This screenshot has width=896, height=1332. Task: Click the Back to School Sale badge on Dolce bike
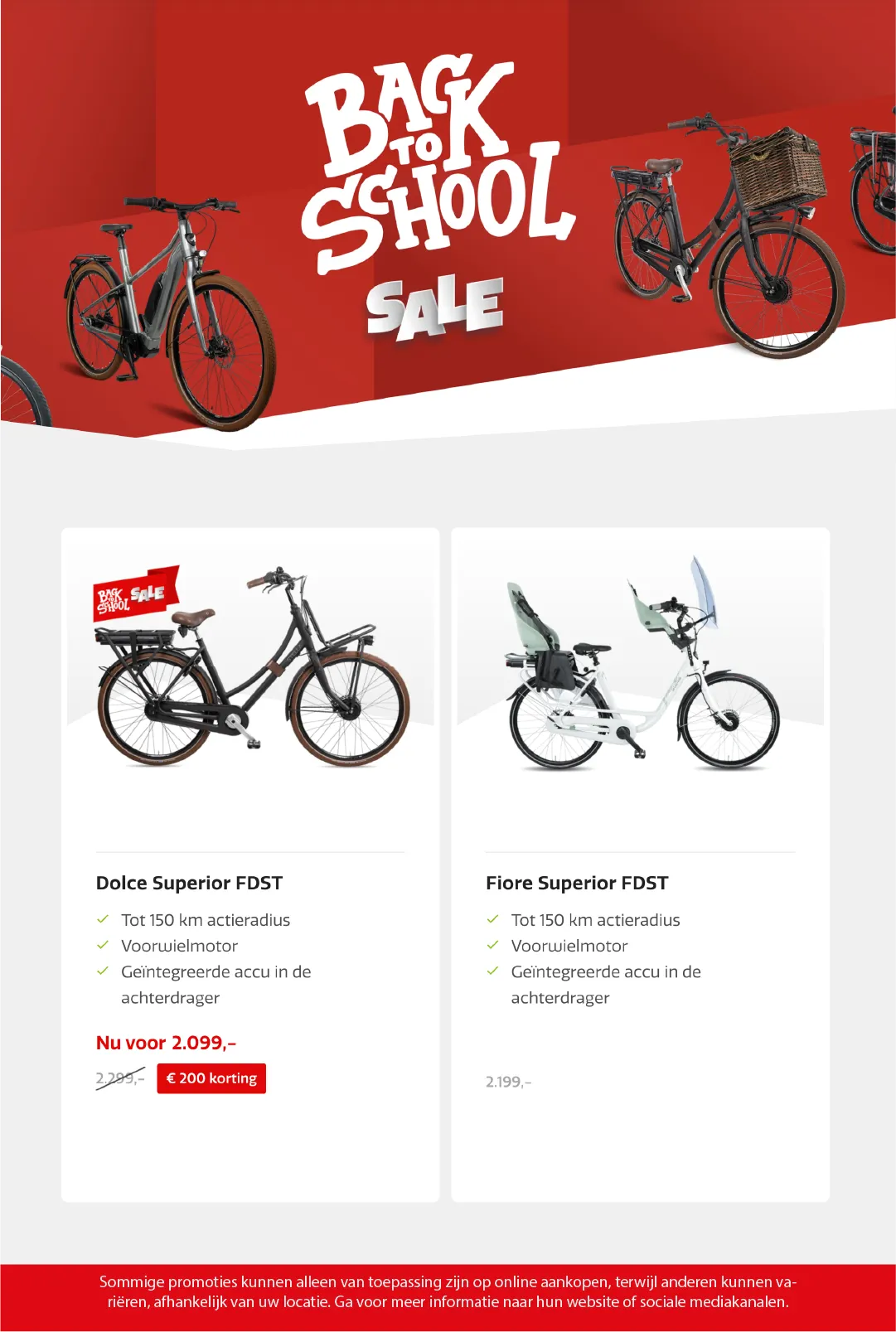pyautogui.click(x=136, y=593)
